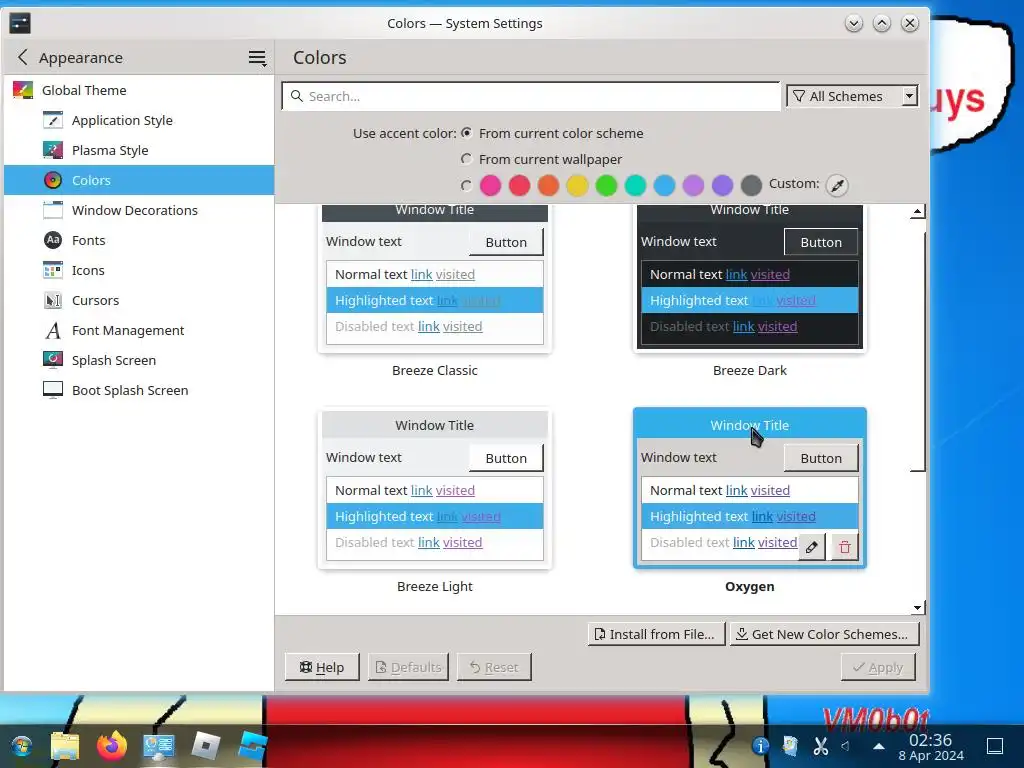The height and width of the screenshot is (768, 1024).
Task: Click the Font Management icon
Action: click(53, 330)
